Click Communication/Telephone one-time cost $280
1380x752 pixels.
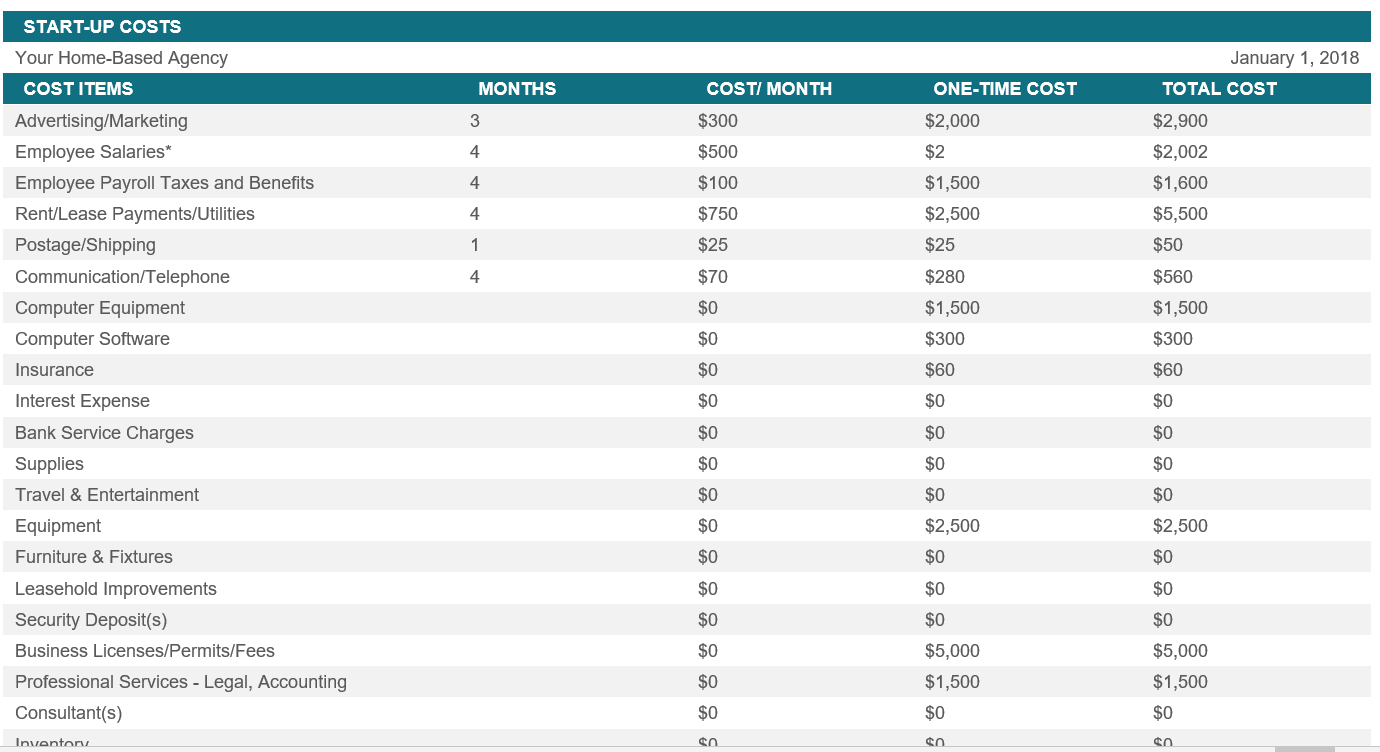tap(945, 277)
